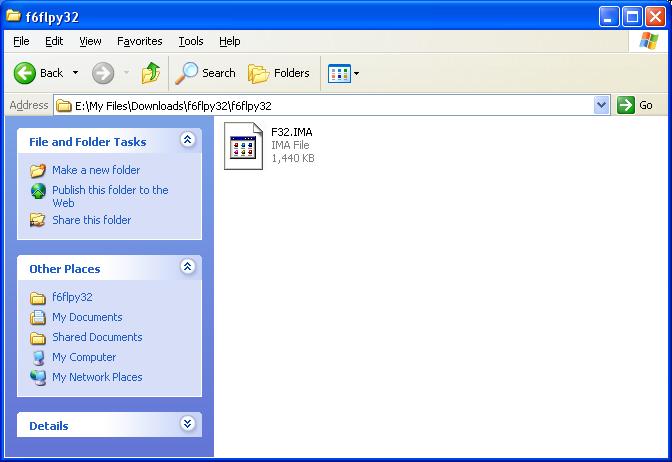Toggle the Folders pane view
672x462 pixels.
(279, 73)
